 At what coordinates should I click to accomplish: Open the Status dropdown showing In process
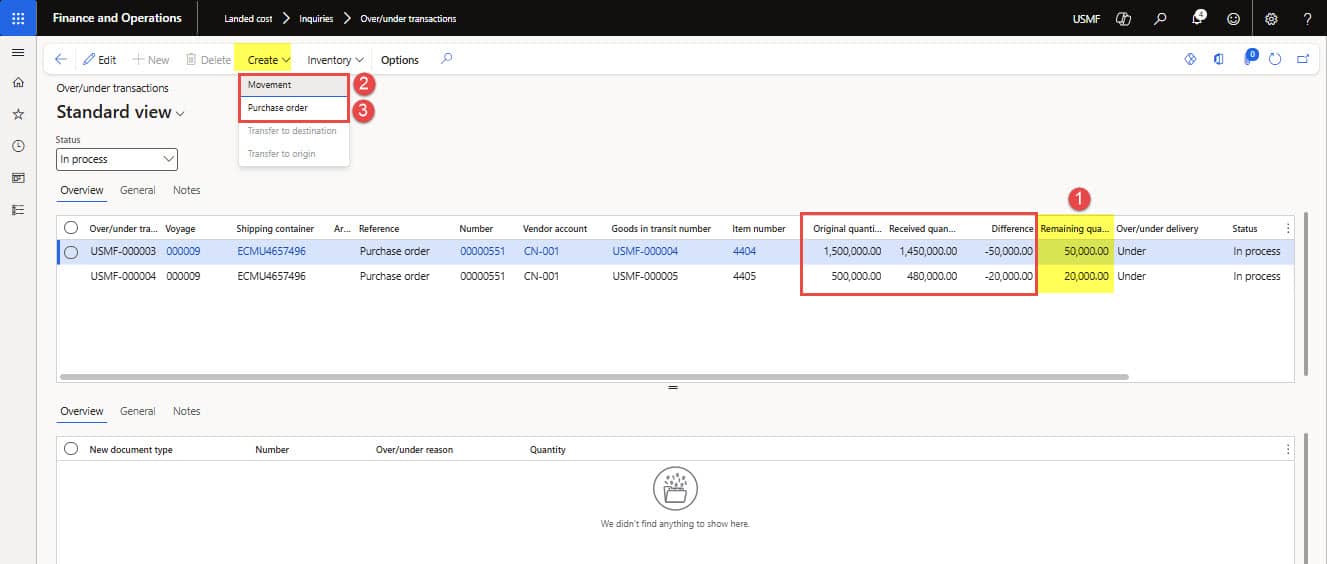(x=117, y=159)
